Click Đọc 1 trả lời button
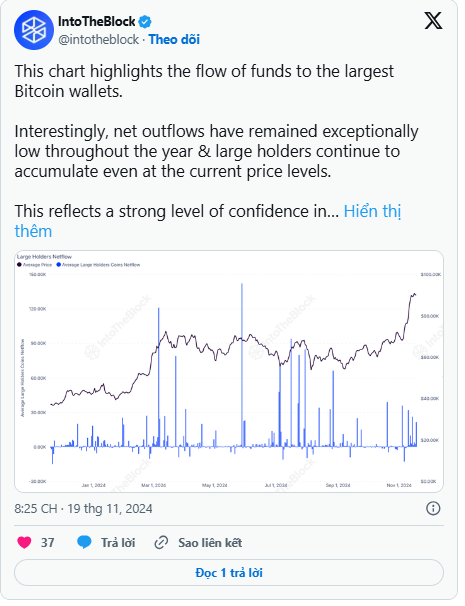This screenshot has height=606, width=465. [x=229, y=572]
